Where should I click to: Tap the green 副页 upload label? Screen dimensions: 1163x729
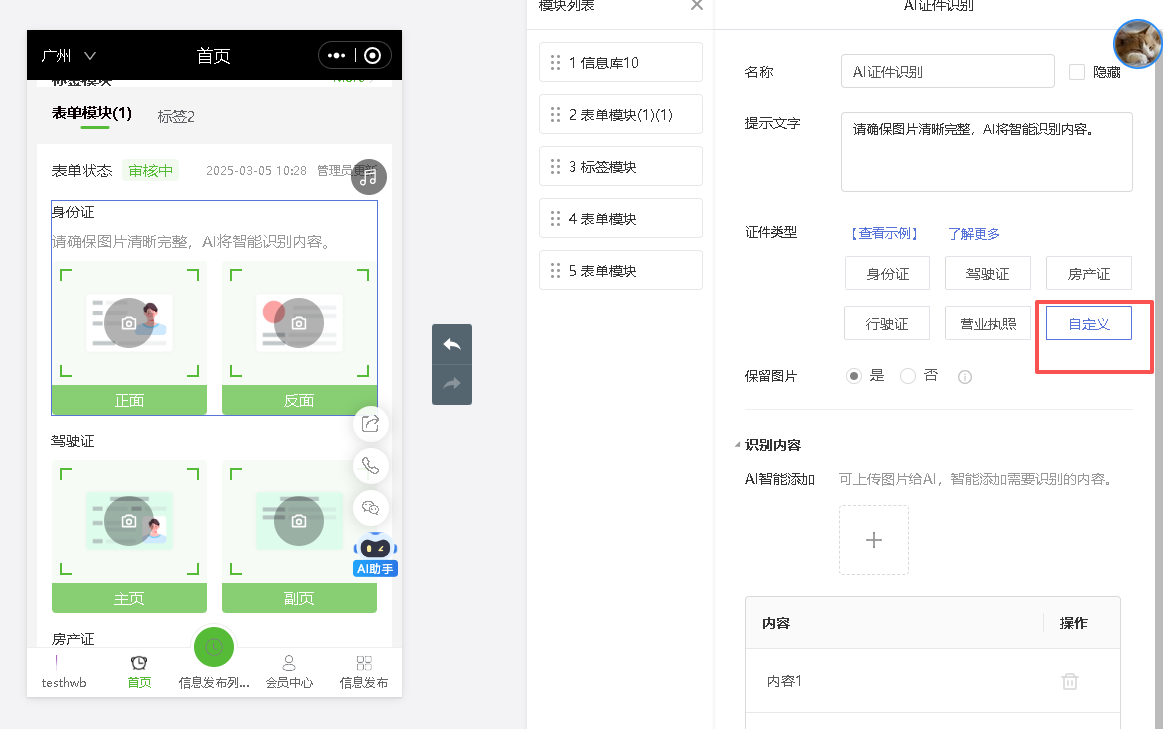(x=299, y=598)
